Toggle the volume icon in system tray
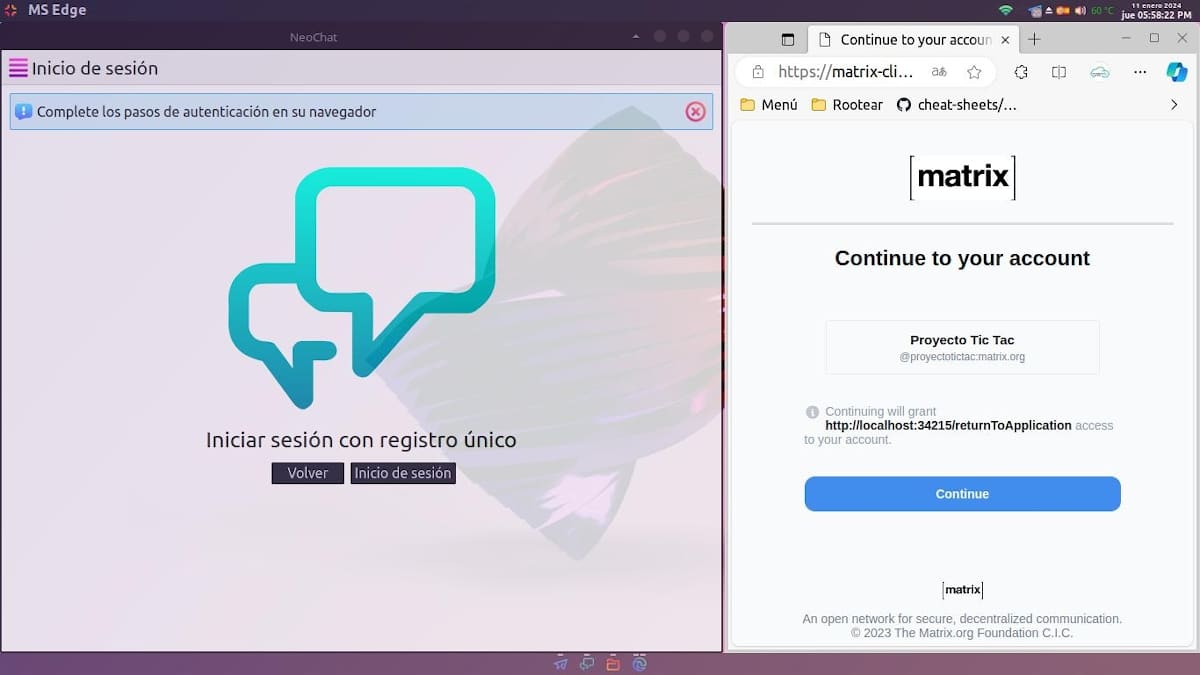This screenshot has height=675, width=1200. (x=1078, y=10)
